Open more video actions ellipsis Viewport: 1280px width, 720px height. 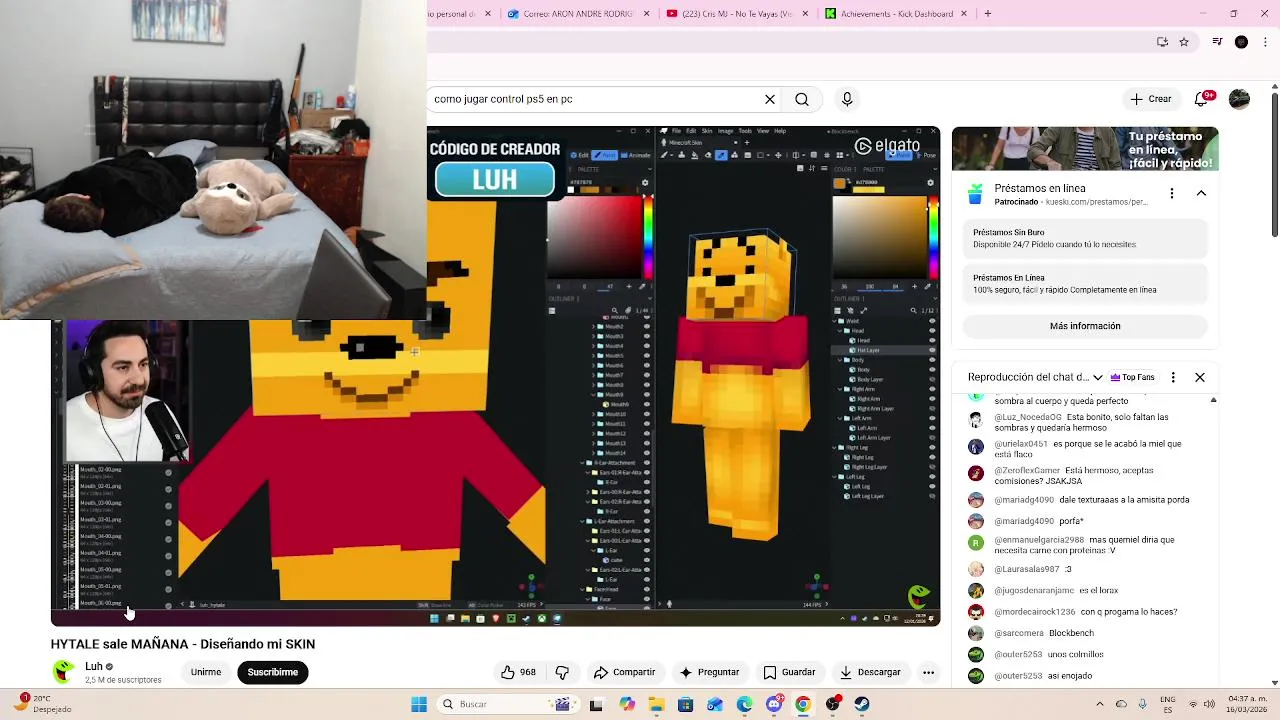pyautogui.click(x=928, y=672)
